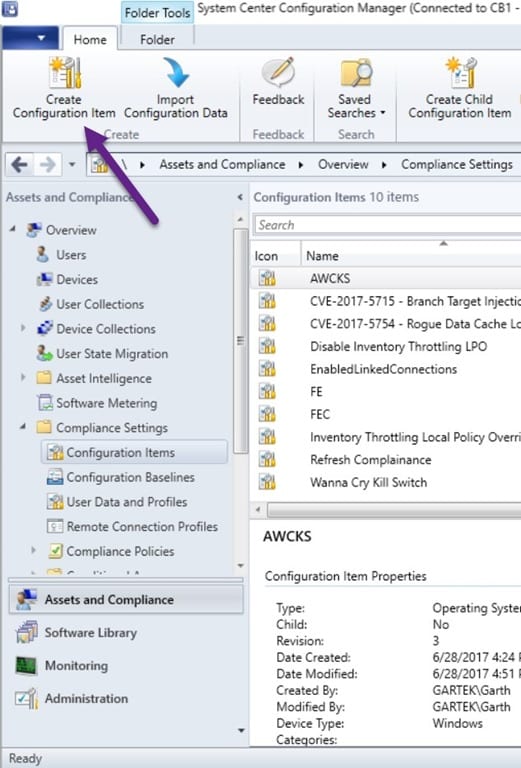Click the Create Child Configuration Item icon

460,72
